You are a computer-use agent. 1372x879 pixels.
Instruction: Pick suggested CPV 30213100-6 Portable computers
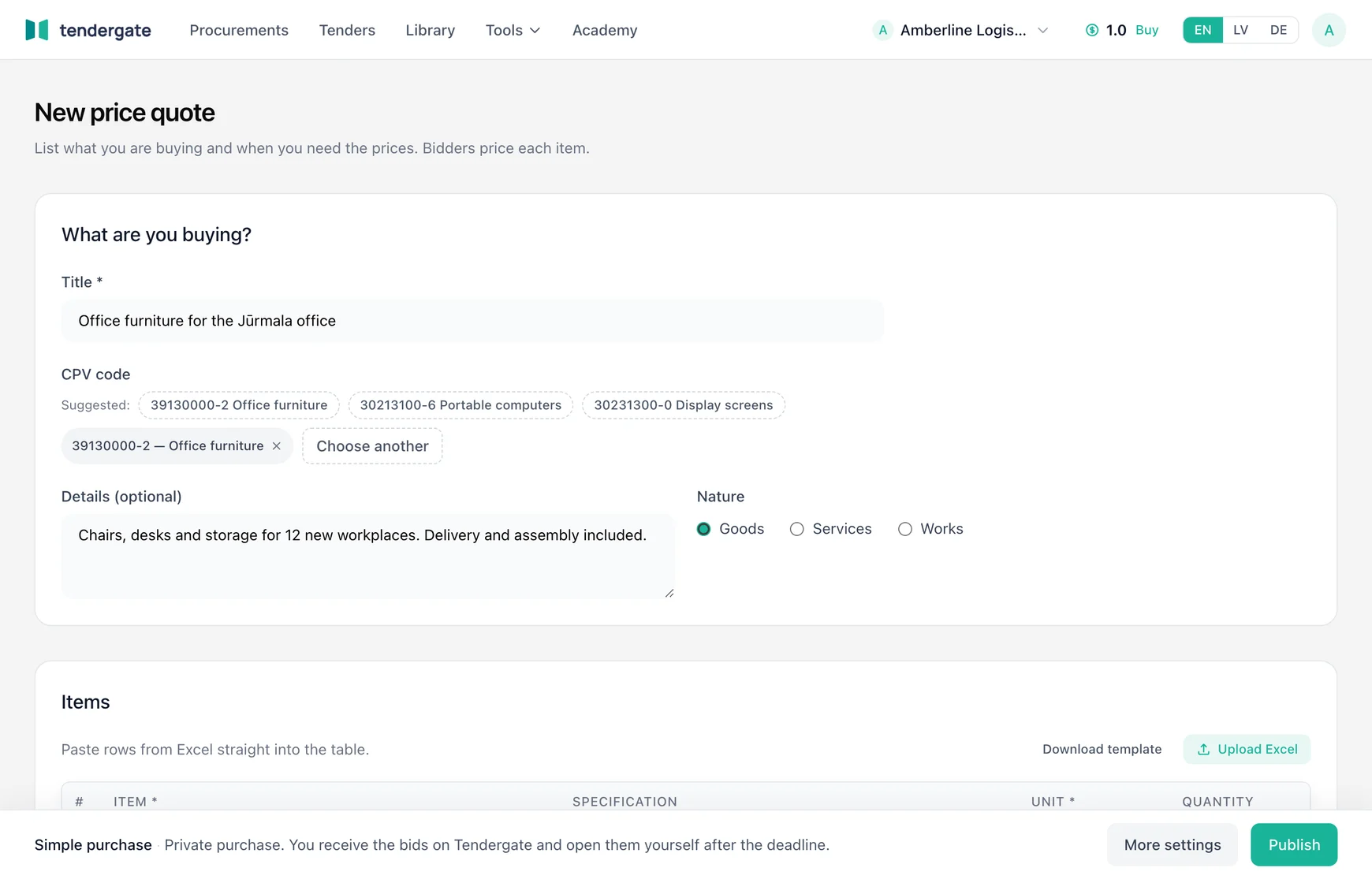tap(460, 405)
